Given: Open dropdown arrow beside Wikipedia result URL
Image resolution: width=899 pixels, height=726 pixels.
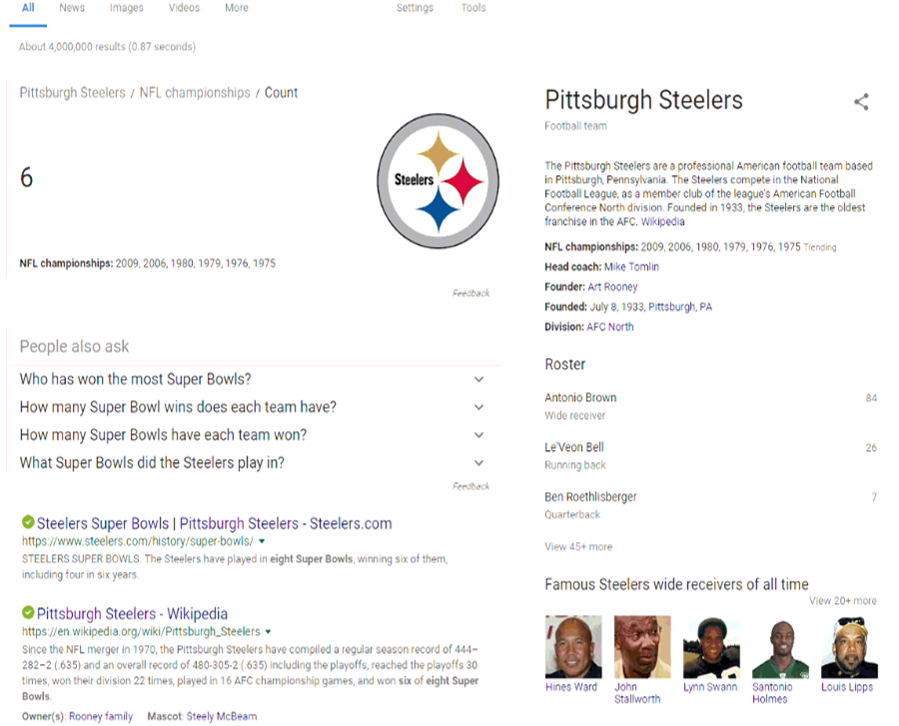Looking at the screenshot, I should (268, 632).
